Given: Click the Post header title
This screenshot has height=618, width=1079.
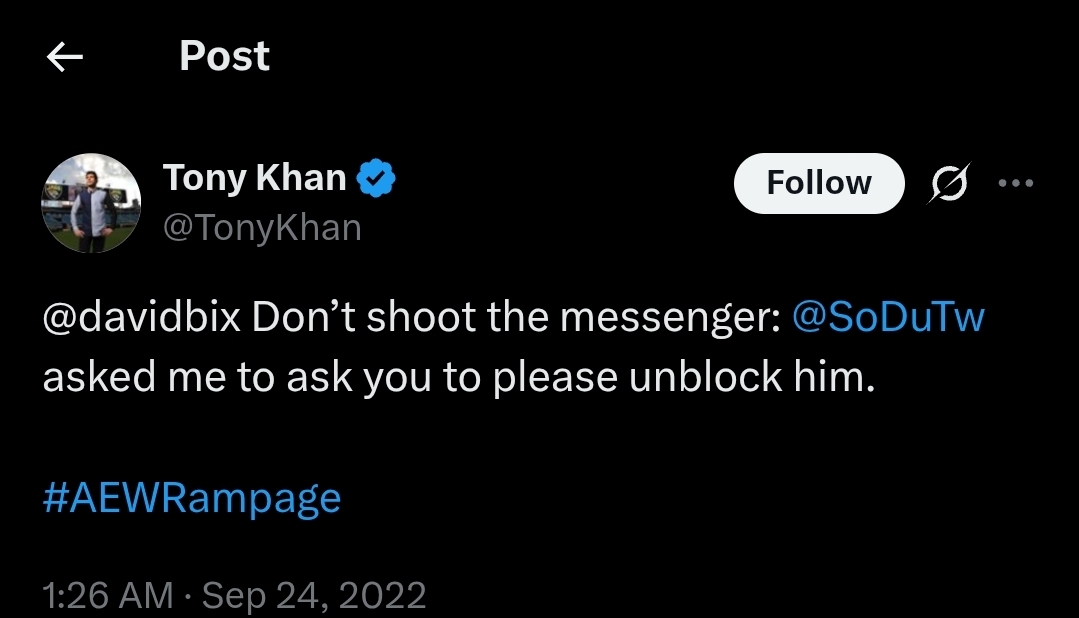Looking at the screenshot, I should tap(224, 57).
